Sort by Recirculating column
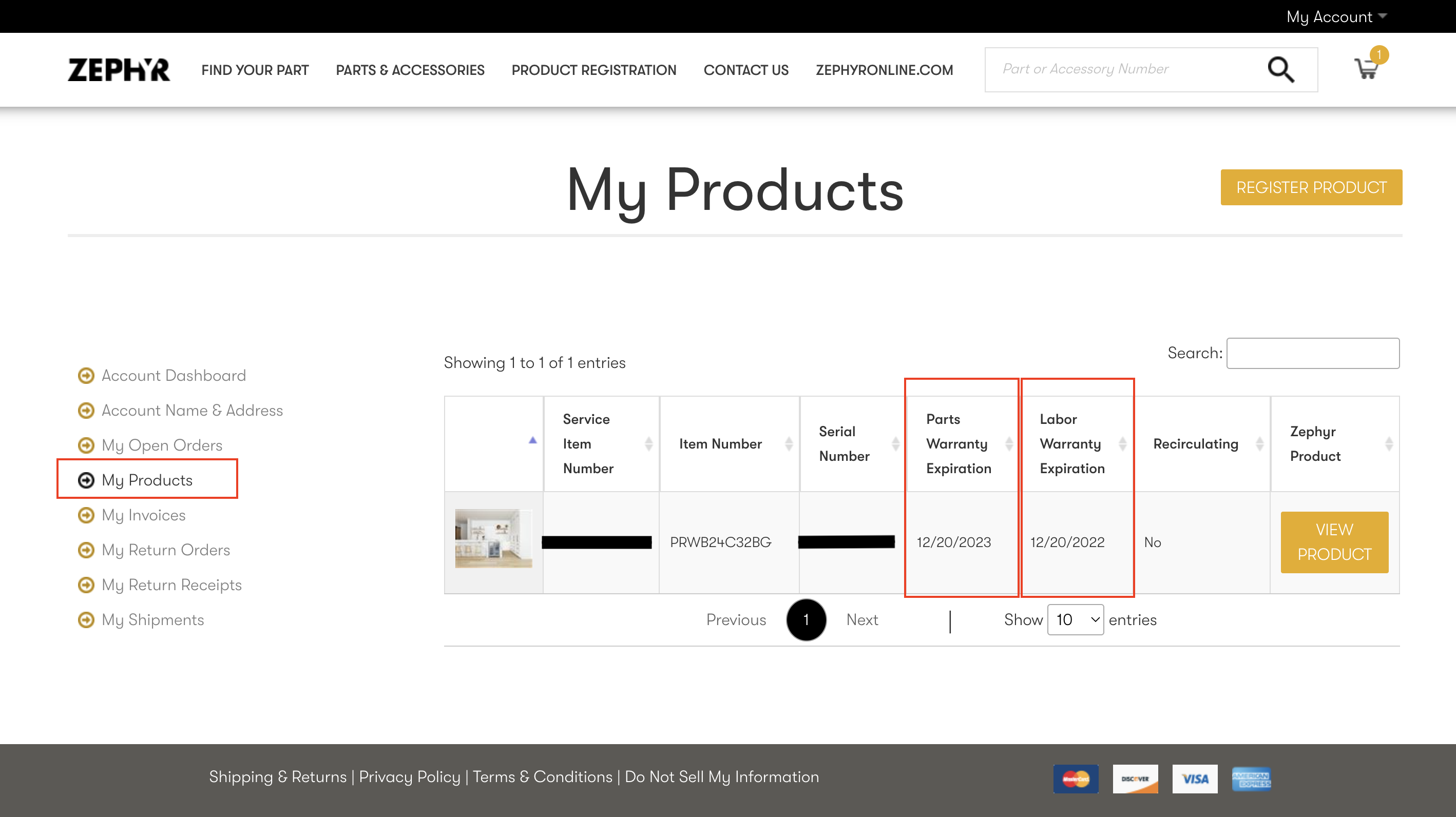This screenshot has height=817, width=1456. tap(1203, 443)
